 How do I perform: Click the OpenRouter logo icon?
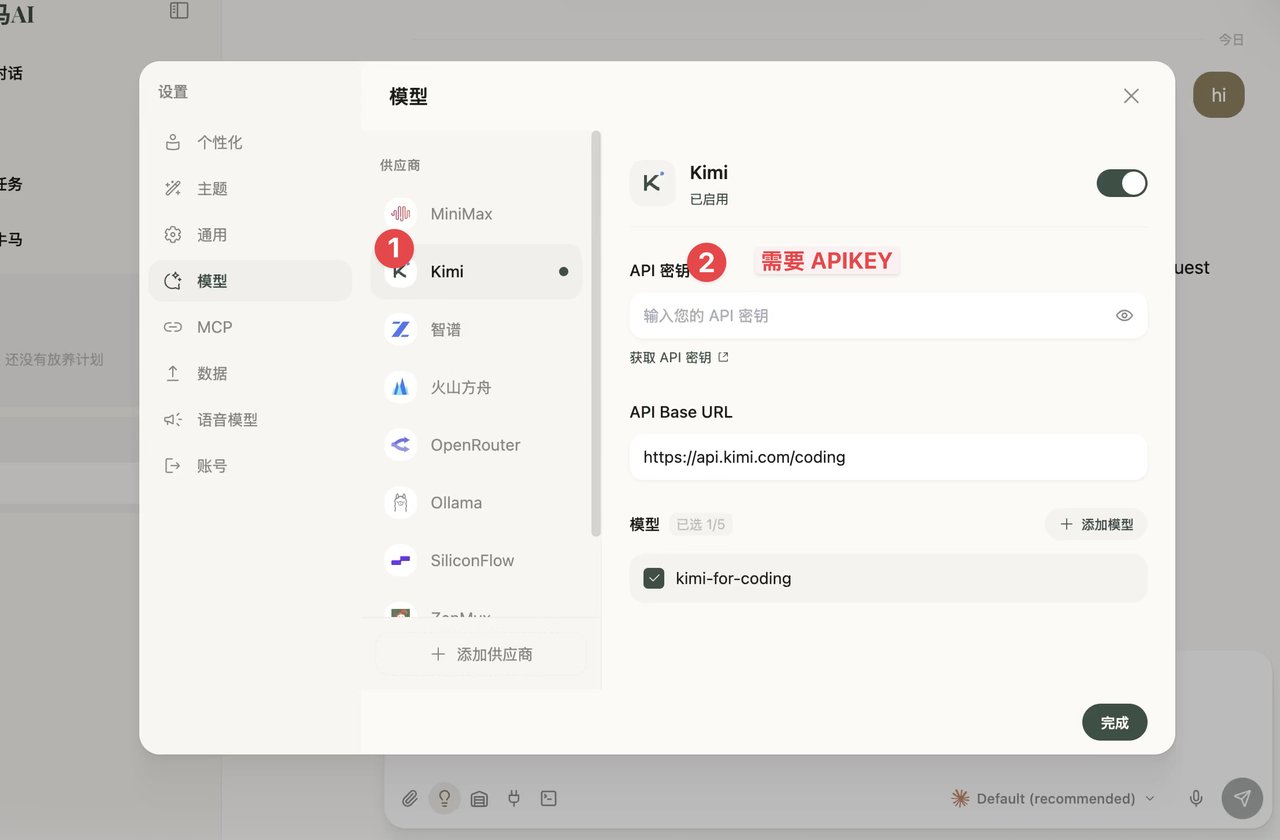(401, 445)
